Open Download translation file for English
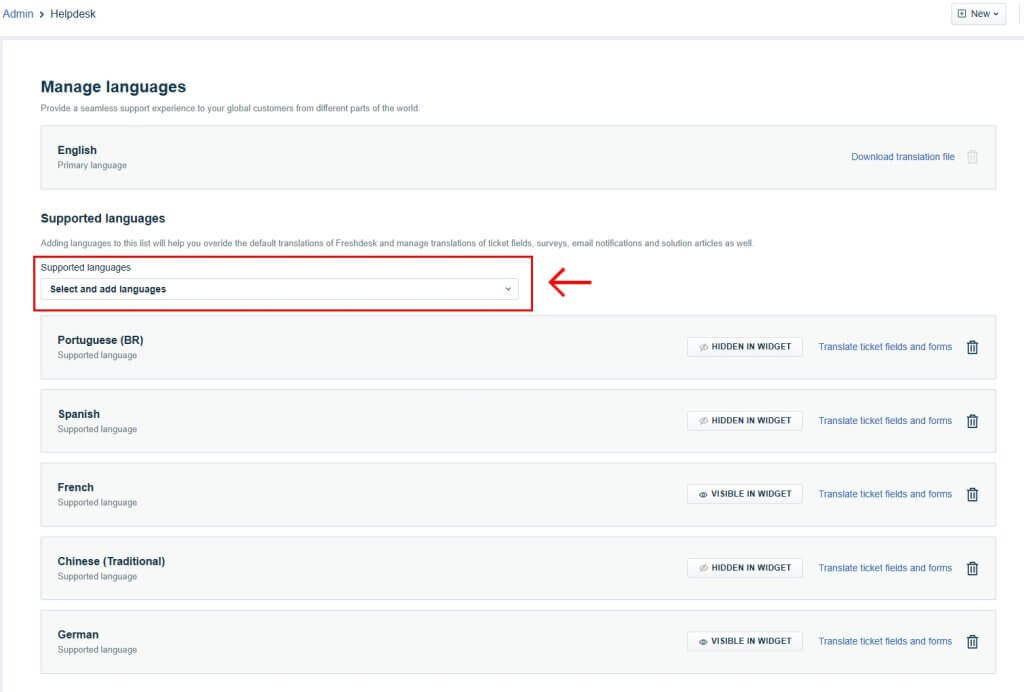This screenshot has height=692, width=1024. click(902, 156)
